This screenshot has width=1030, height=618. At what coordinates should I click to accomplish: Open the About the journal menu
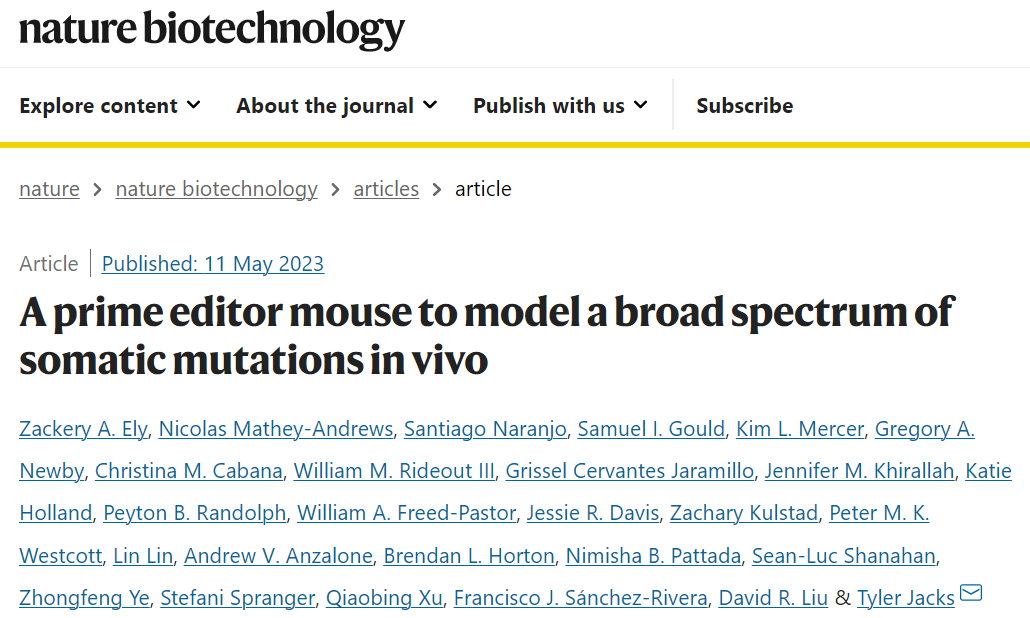pos(337,106)
